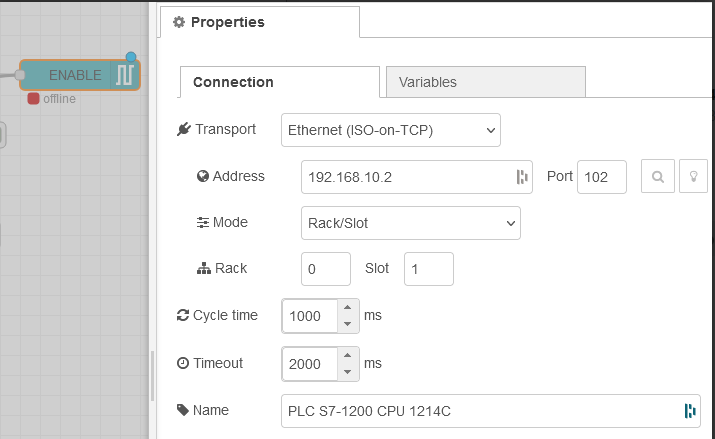Viewport: 715px width, 439px height.
Task: Click the ENABLE node's pulse icon
Action: click(125, 75)
